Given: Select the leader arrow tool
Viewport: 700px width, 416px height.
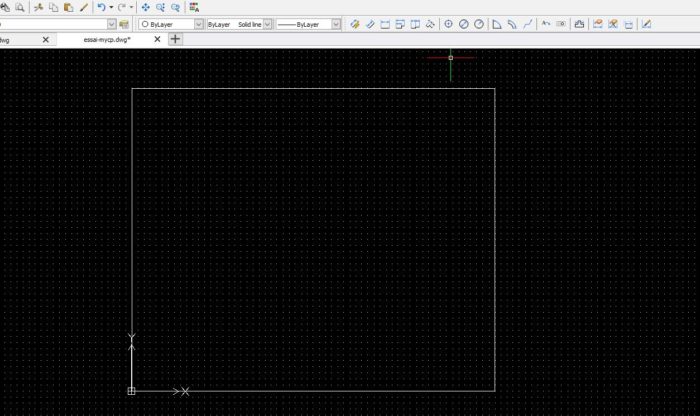Looking at the screenshot, I should click(x=546, y=24).
